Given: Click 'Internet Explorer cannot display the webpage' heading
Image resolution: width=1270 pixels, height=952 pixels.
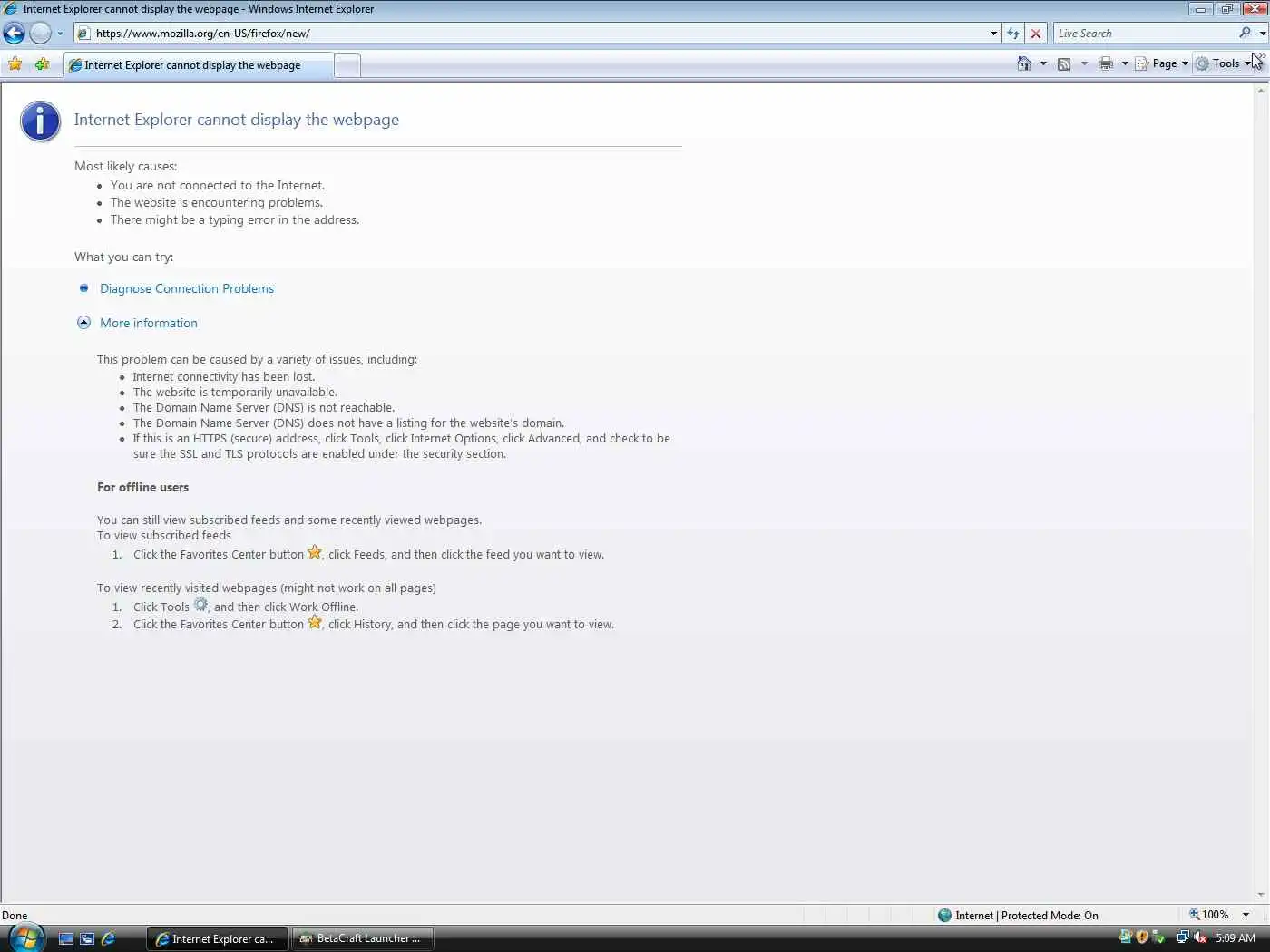Looking at the screenshot, I should (x=237, y=120).
